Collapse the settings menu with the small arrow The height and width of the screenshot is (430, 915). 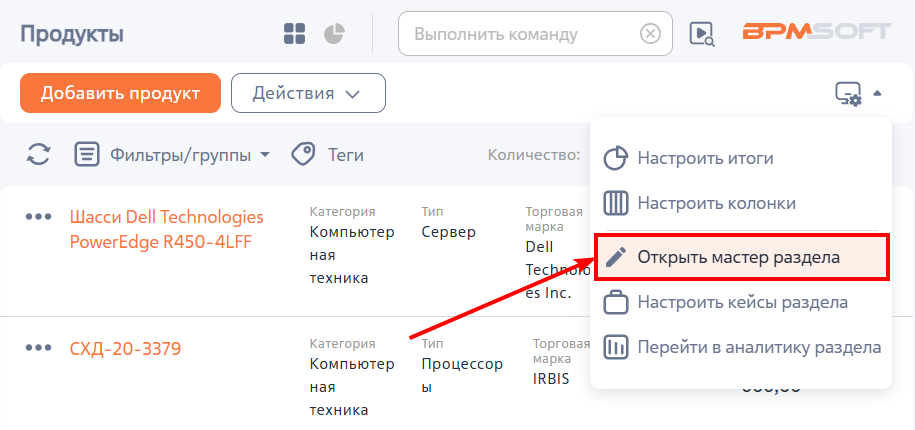pos(877,93)
